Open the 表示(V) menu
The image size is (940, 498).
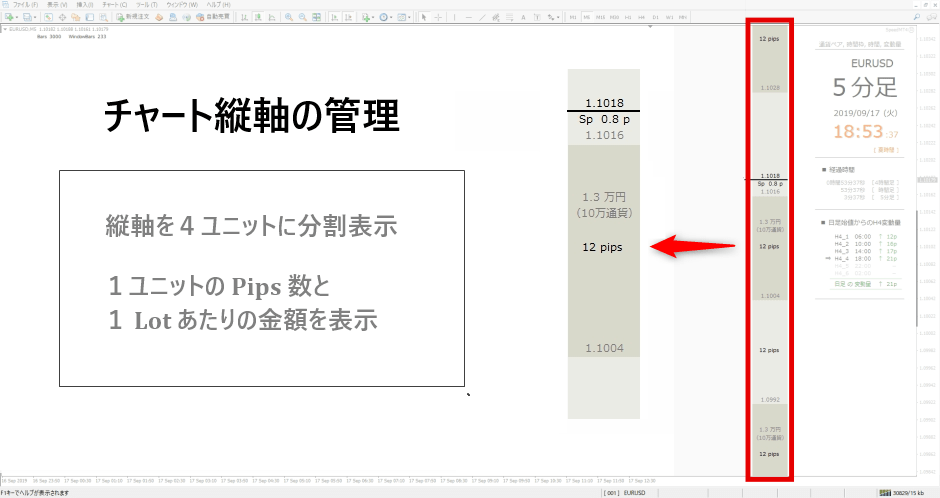click(57, 5)
